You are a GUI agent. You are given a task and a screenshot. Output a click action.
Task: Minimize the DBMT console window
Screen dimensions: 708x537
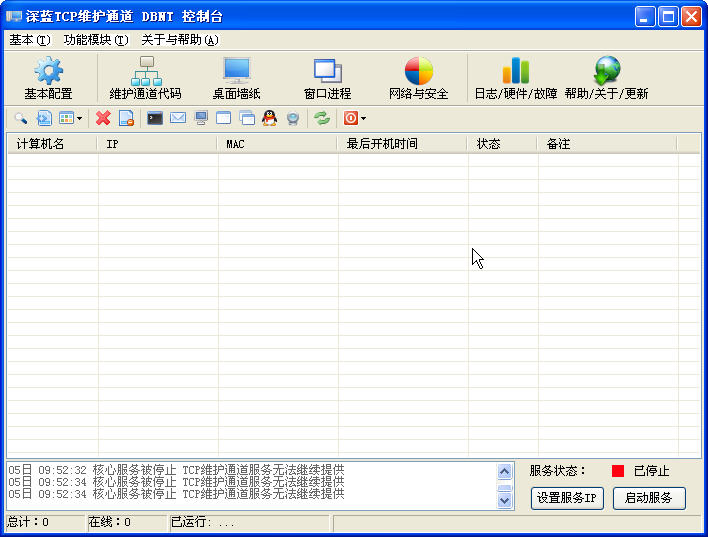pyautogui.click(x=644, y=17)
